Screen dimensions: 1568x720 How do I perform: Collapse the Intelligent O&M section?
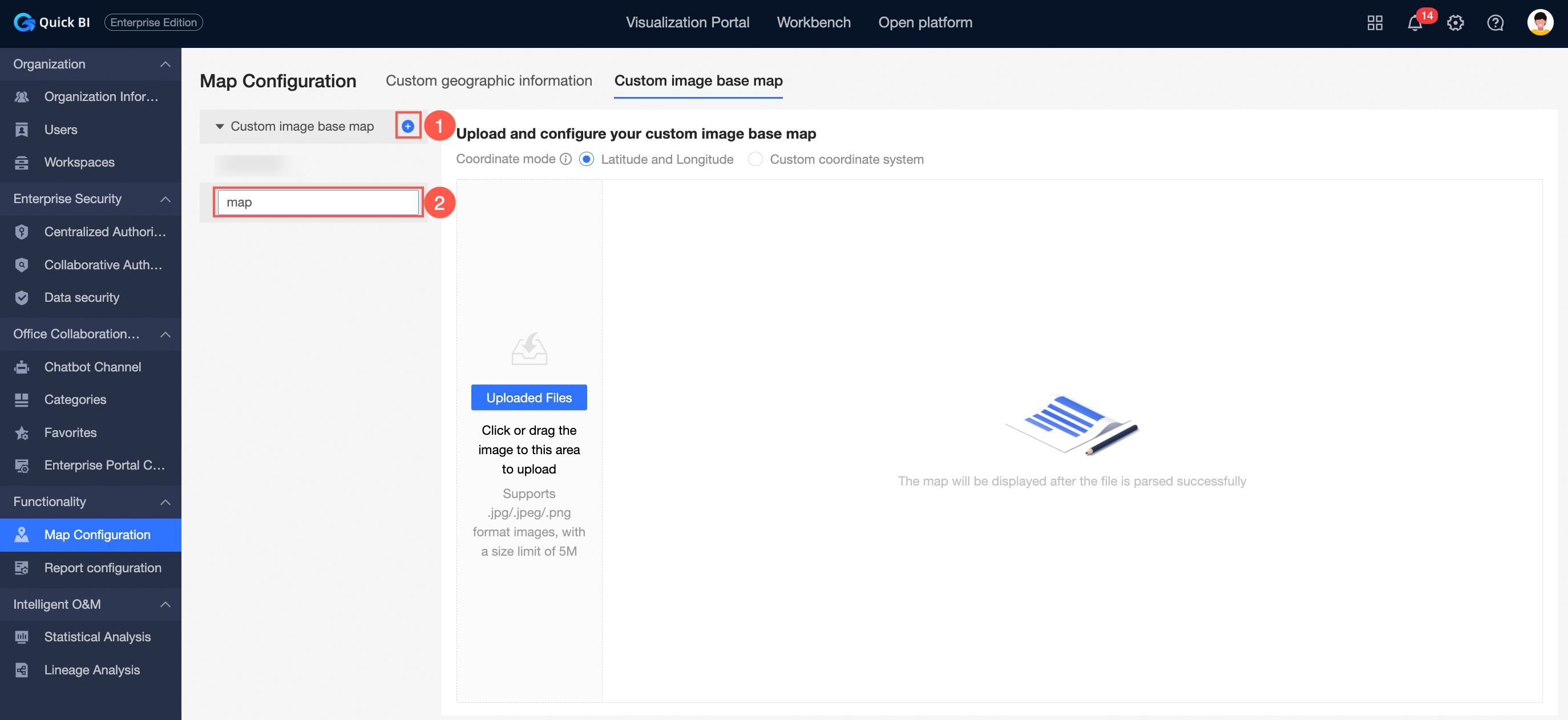pos(165,604)
